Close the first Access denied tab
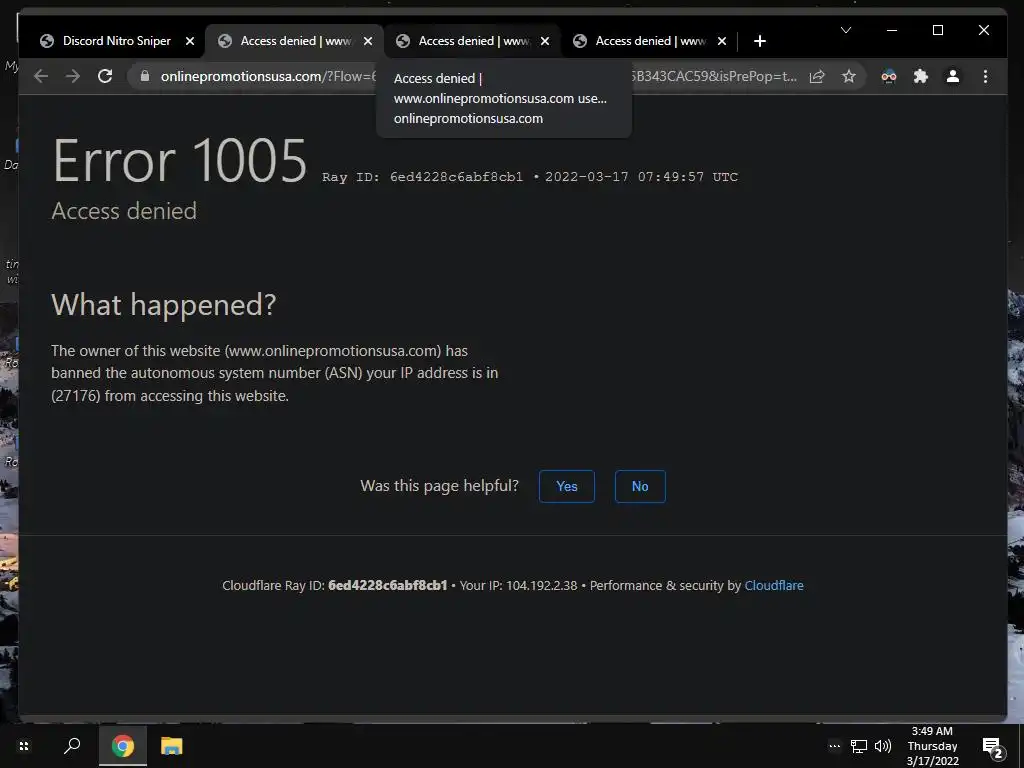The image size is (1024, 768). 368,41
